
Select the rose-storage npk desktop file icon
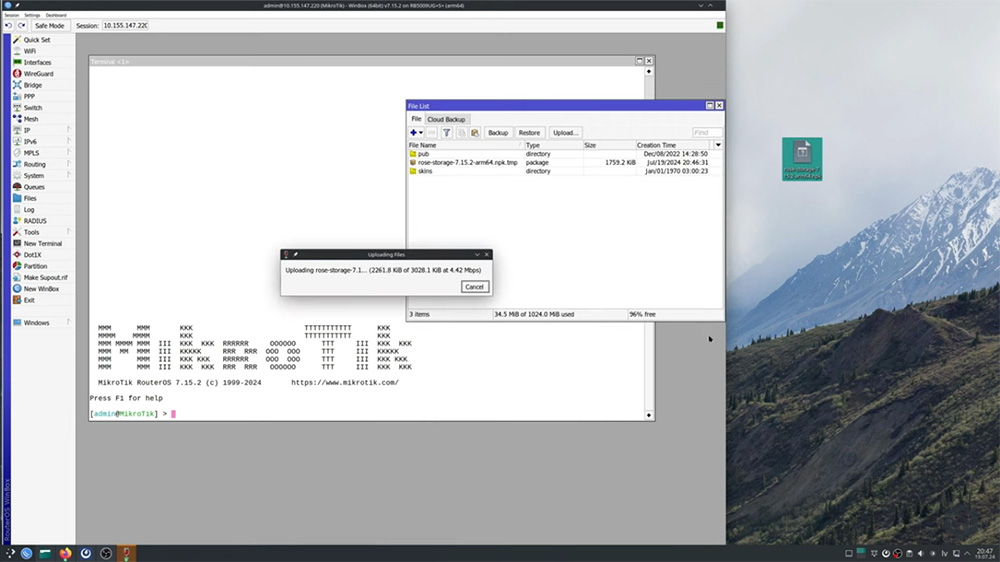[802, 159]
